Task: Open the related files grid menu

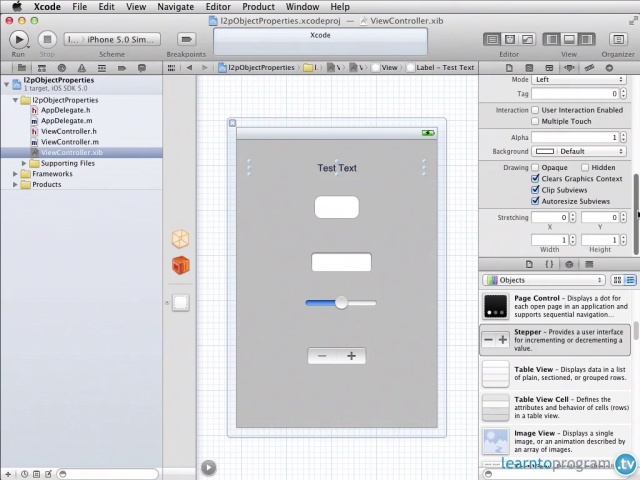Action: pyautogui.click(x=171, y=68)
